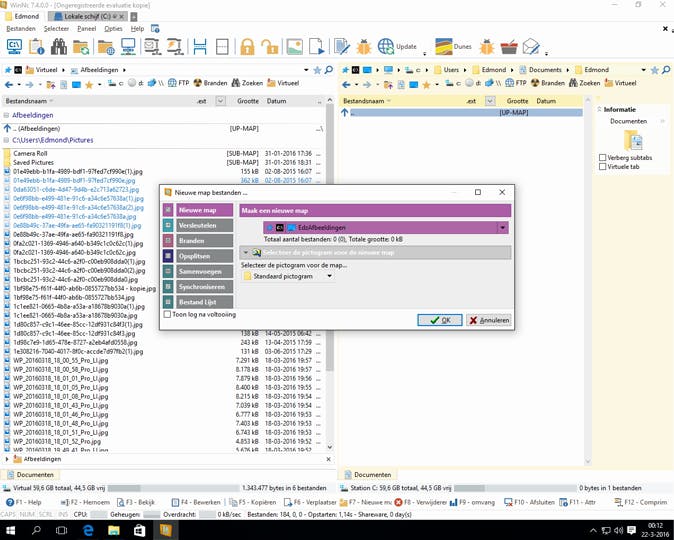Open the left panel .ext column dropdown
674x540 pixels.
(221, 101)
